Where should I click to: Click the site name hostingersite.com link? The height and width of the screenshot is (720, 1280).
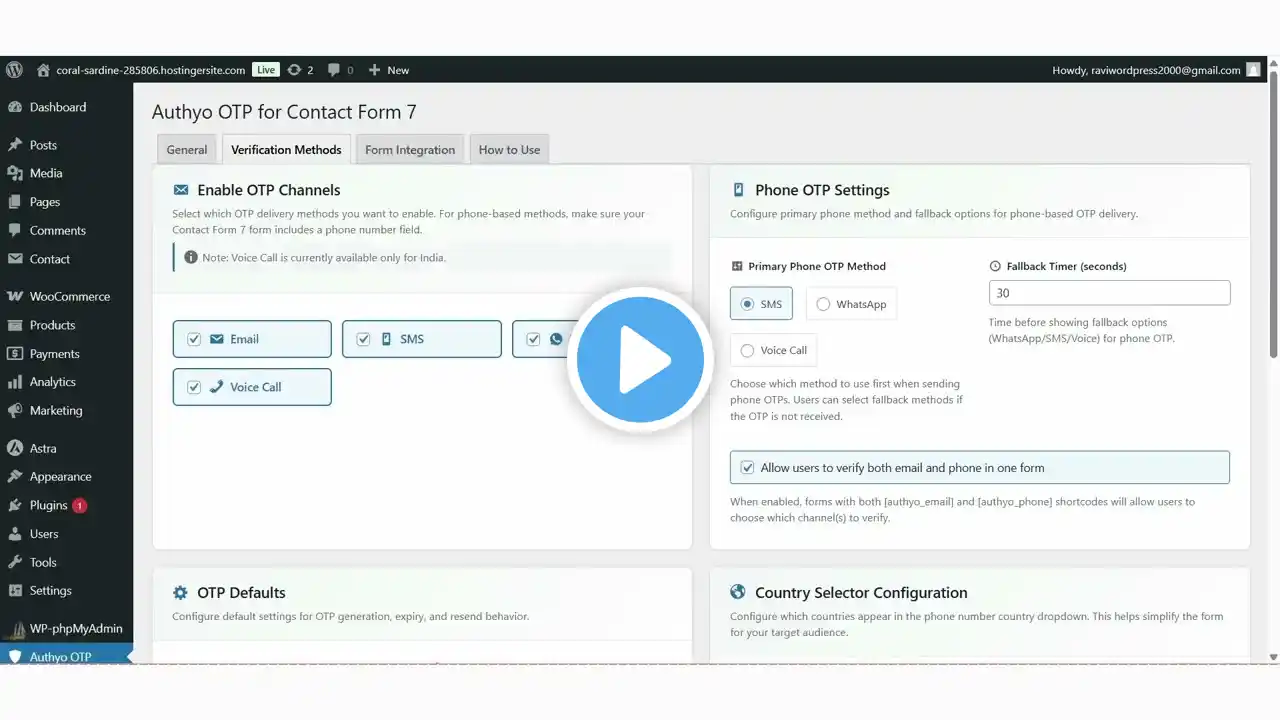click(x=150, y=70)
